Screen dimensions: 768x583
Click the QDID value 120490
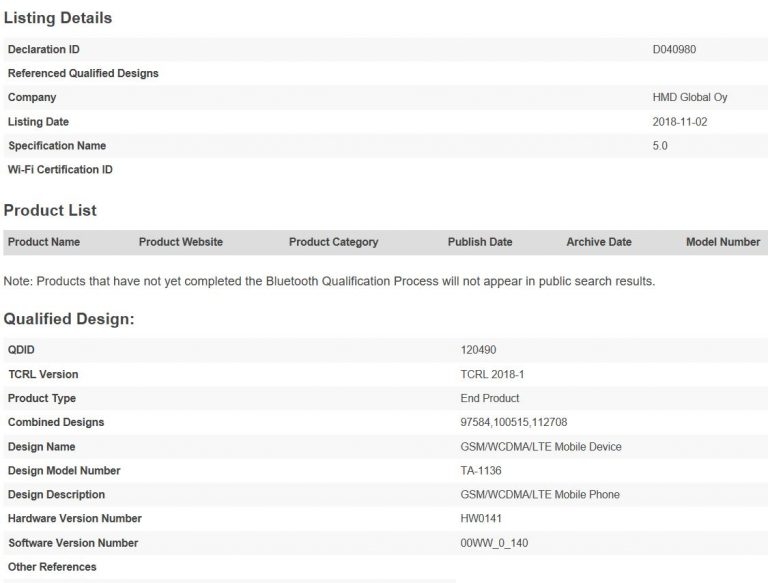tap(477, 351)
